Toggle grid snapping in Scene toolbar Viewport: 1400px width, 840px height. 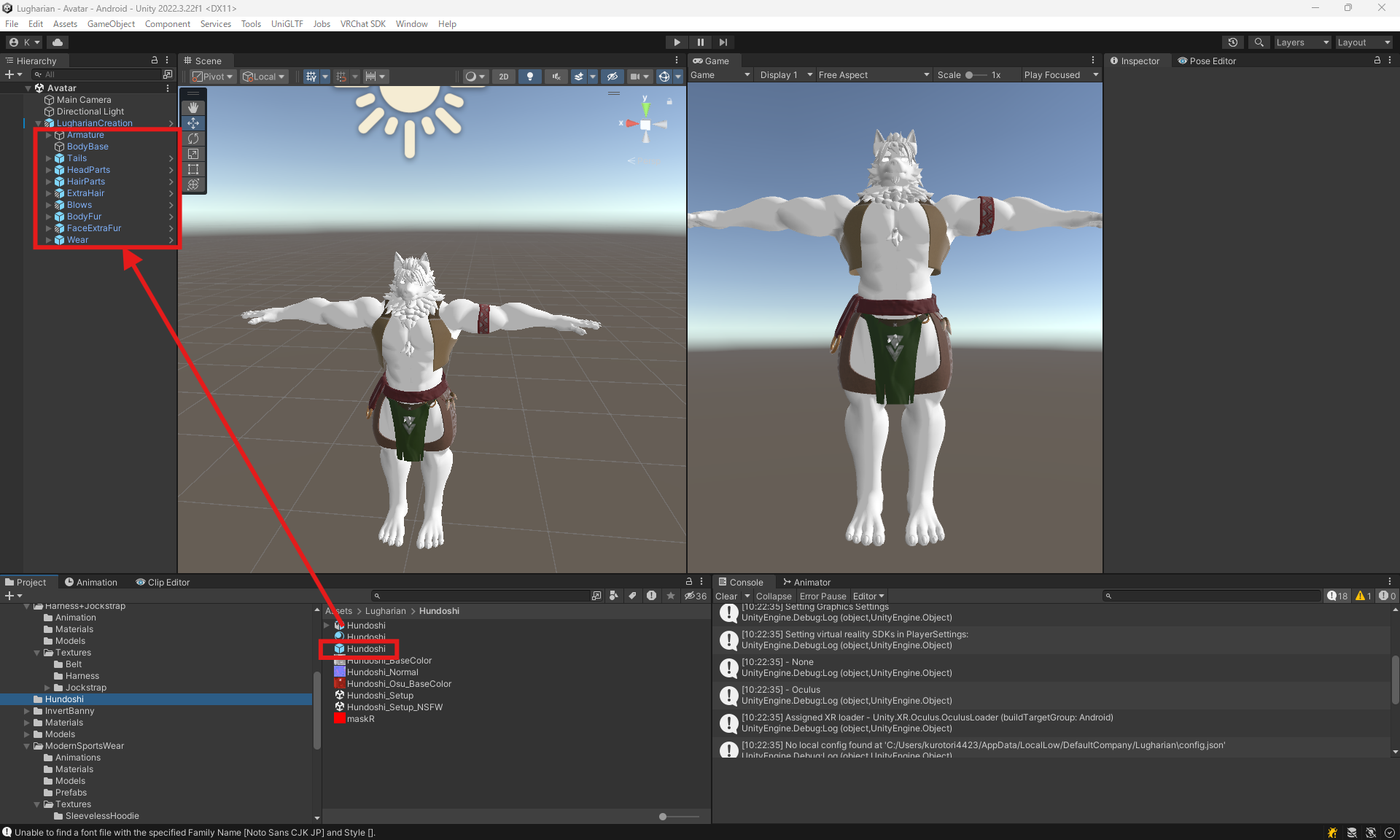[341, 77]
